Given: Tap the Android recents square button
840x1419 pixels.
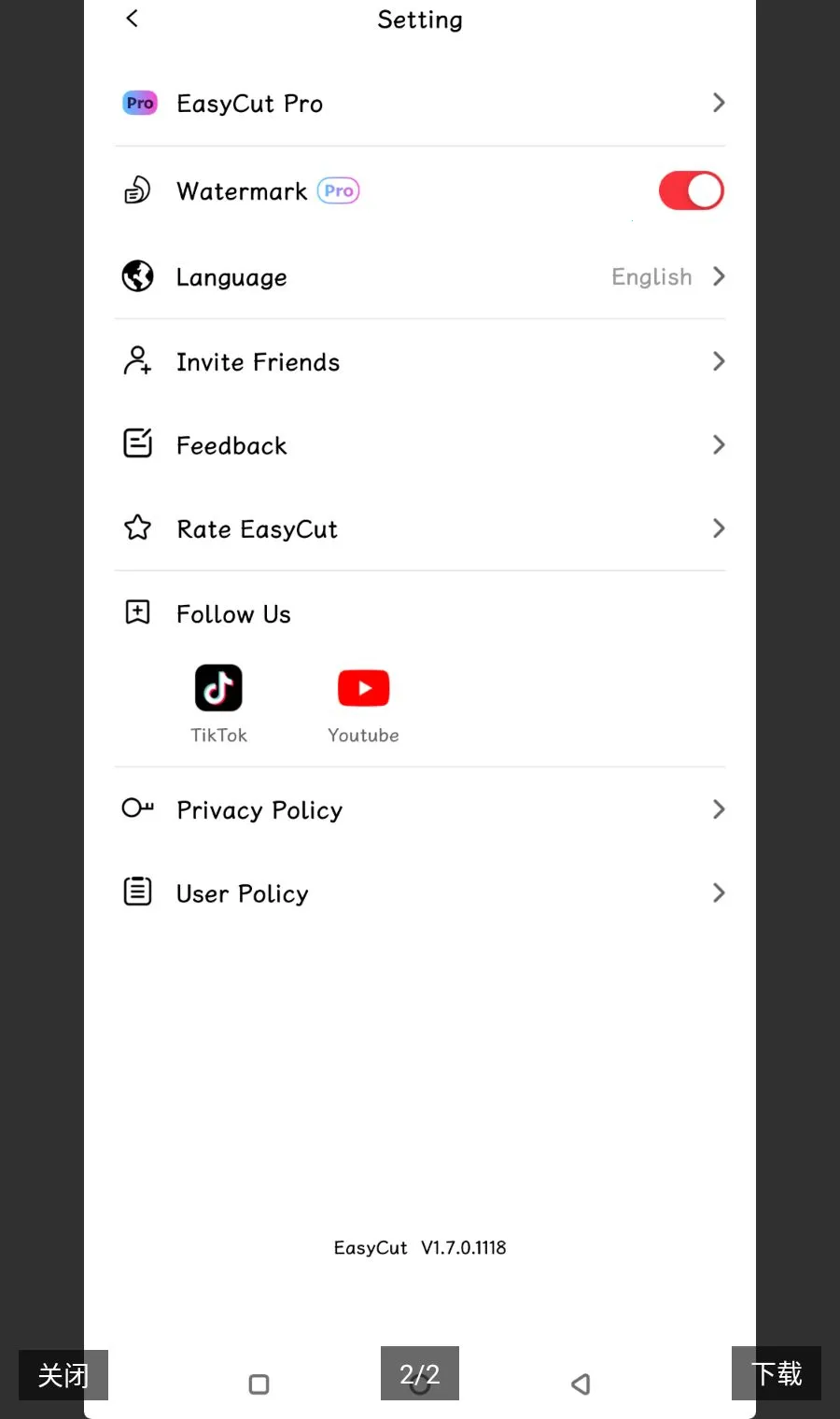Looking at the screenshot, I should click(259, 1384).
